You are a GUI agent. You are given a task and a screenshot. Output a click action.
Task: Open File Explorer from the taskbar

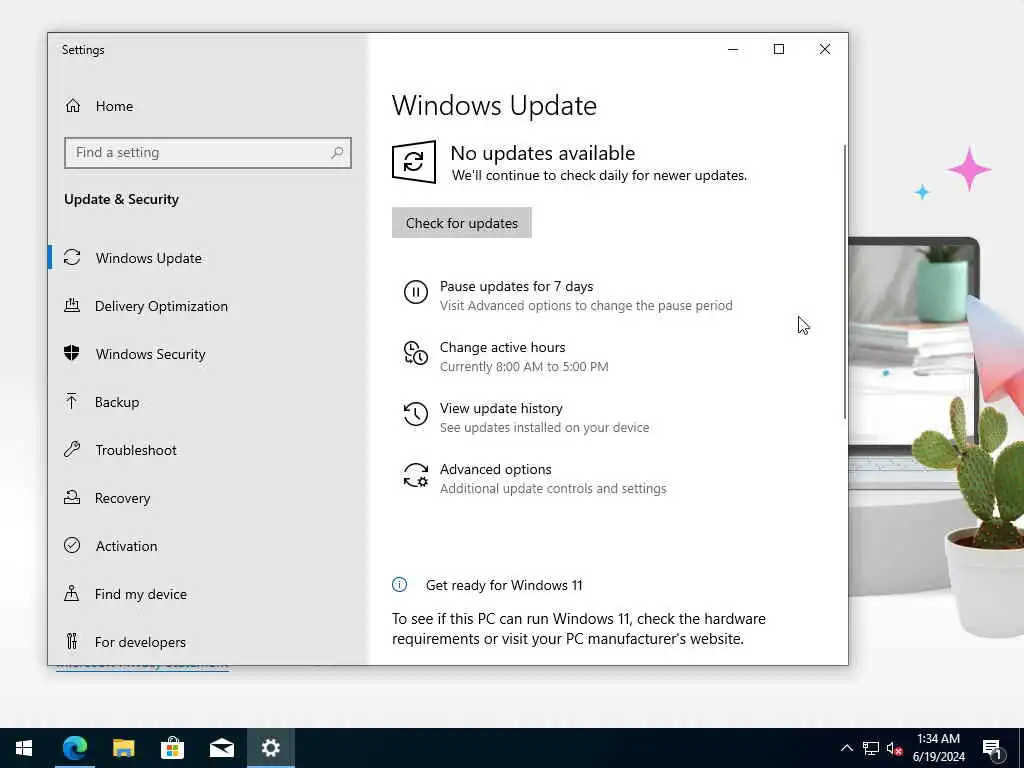click(123, 748)
